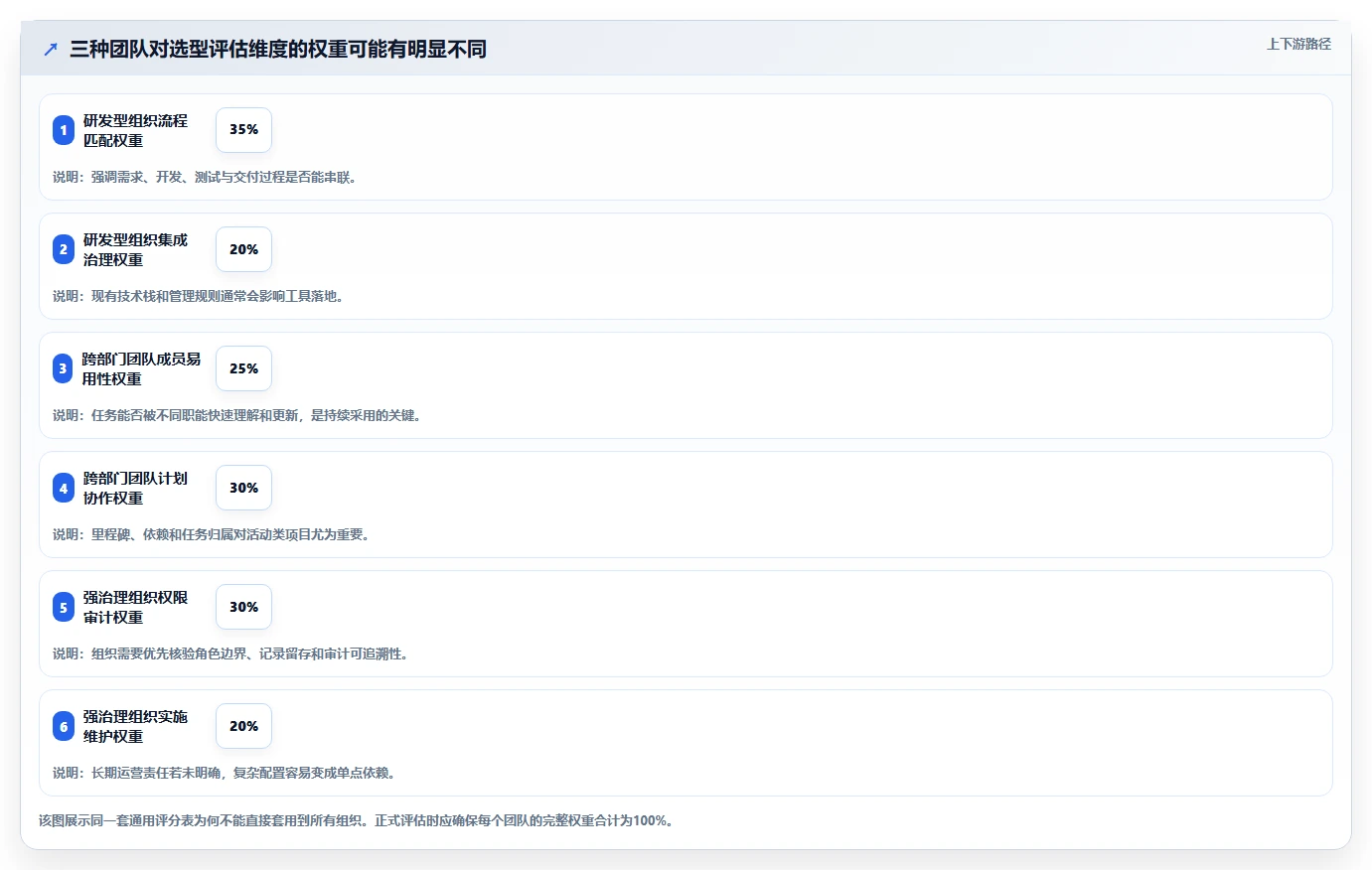The width and height of the screenshot is (1372, 870).
Task: Click the note about 任务能否被不同职能快速理解和更新
Action: (237, 415)
